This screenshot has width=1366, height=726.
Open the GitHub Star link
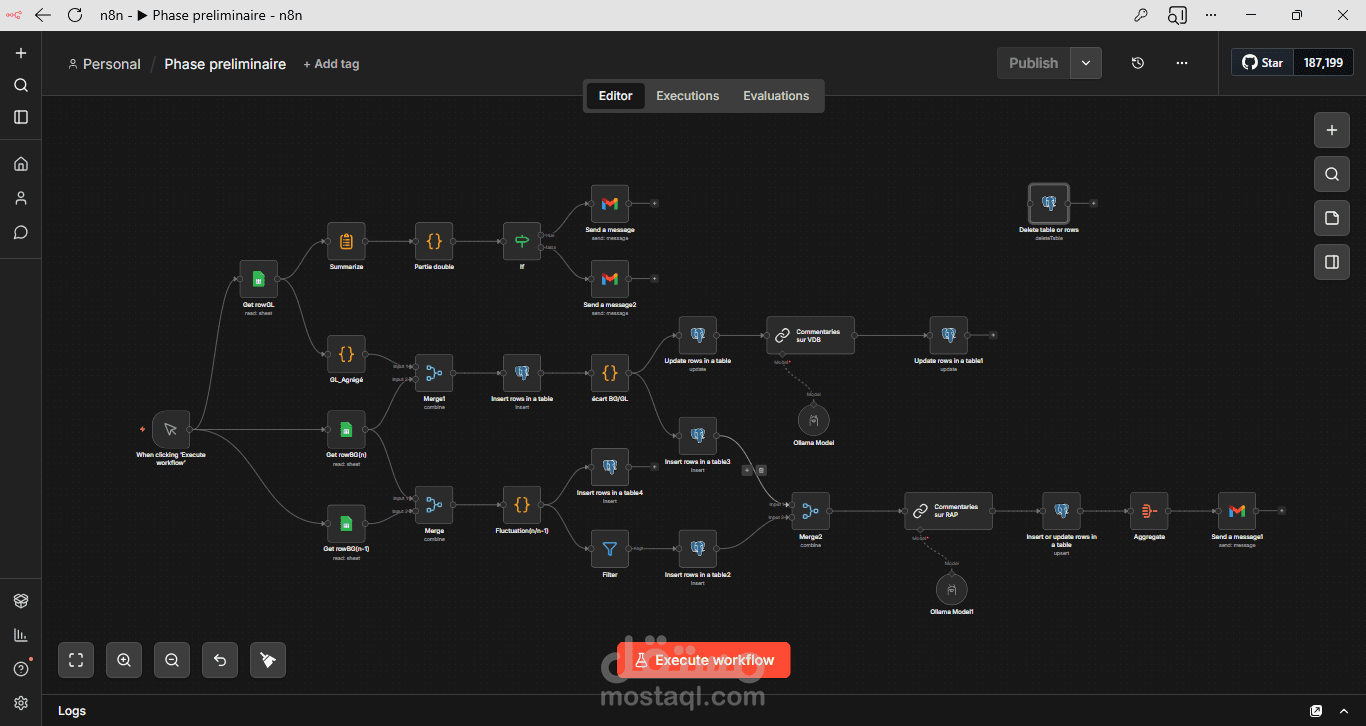(1263, 62)
